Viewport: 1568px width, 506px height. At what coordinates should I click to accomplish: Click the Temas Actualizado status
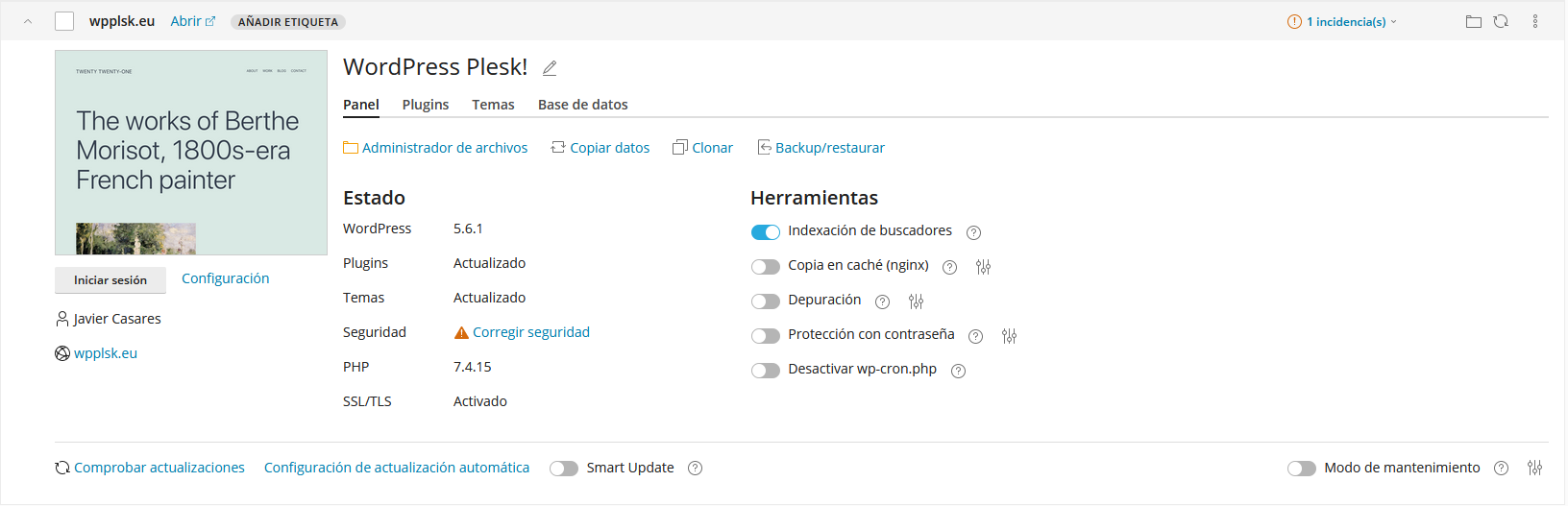pos(490,298)
